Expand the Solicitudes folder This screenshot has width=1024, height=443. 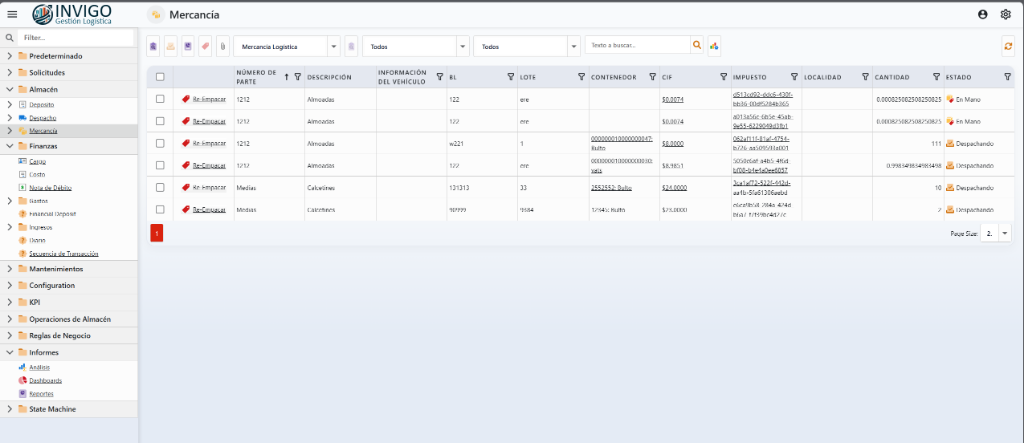[x=10, y=73]
